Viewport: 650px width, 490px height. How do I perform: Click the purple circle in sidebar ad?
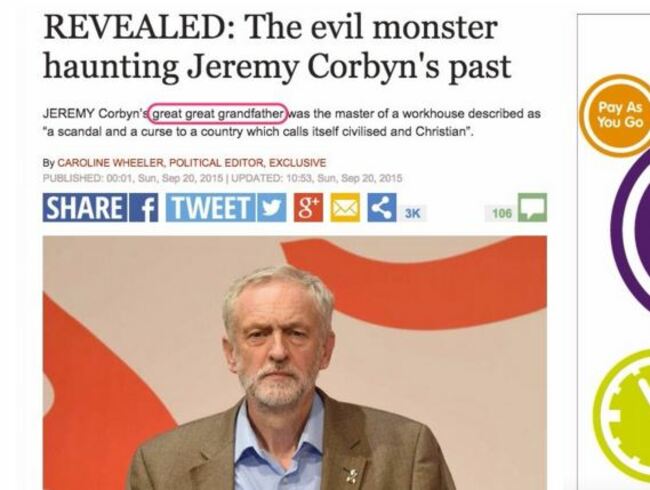pyautogui.click(x=631, y=232)
